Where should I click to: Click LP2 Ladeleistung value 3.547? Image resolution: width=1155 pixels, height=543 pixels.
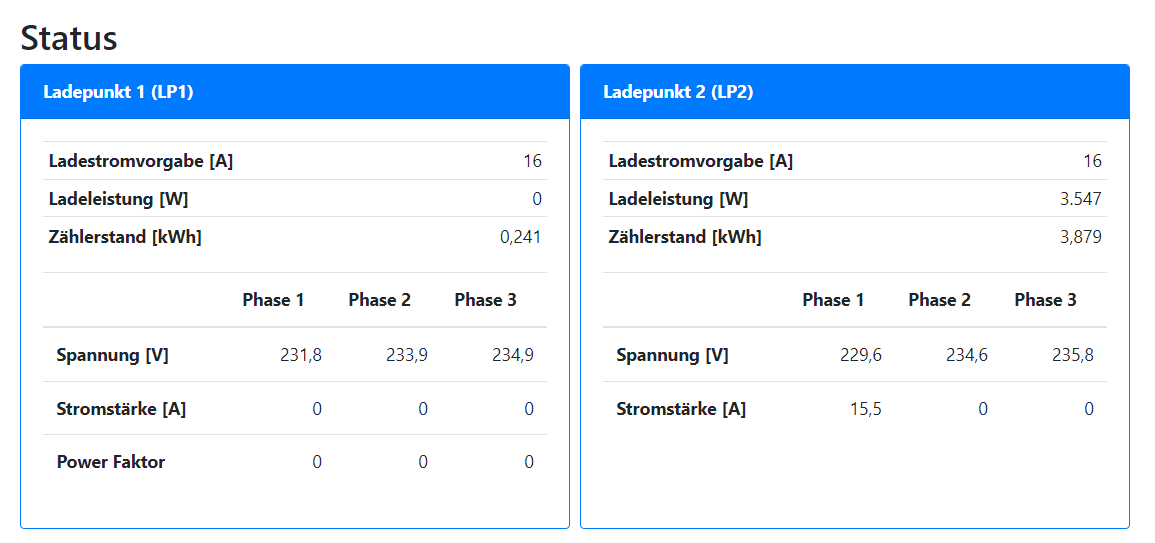click(1080, 199)
